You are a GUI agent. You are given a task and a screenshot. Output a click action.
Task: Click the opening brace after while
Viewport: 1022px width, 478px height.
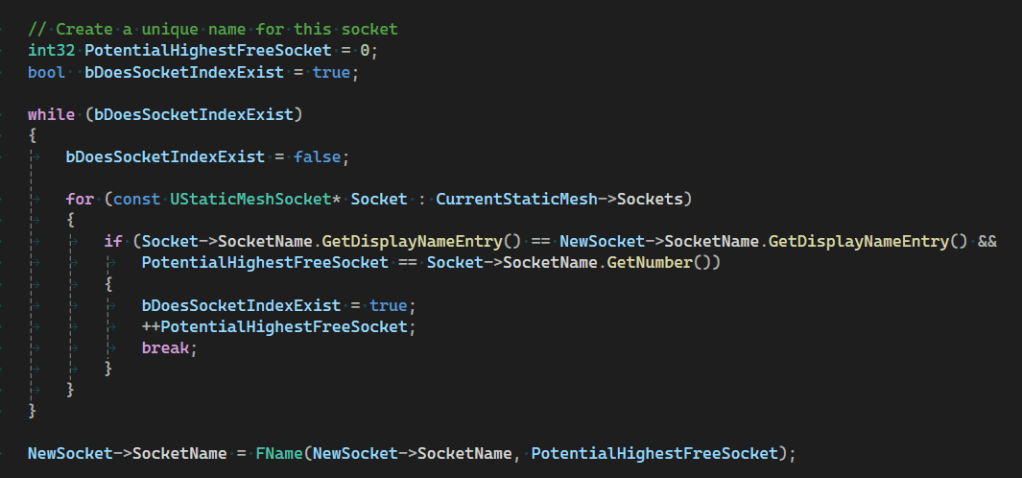[32, 135]
